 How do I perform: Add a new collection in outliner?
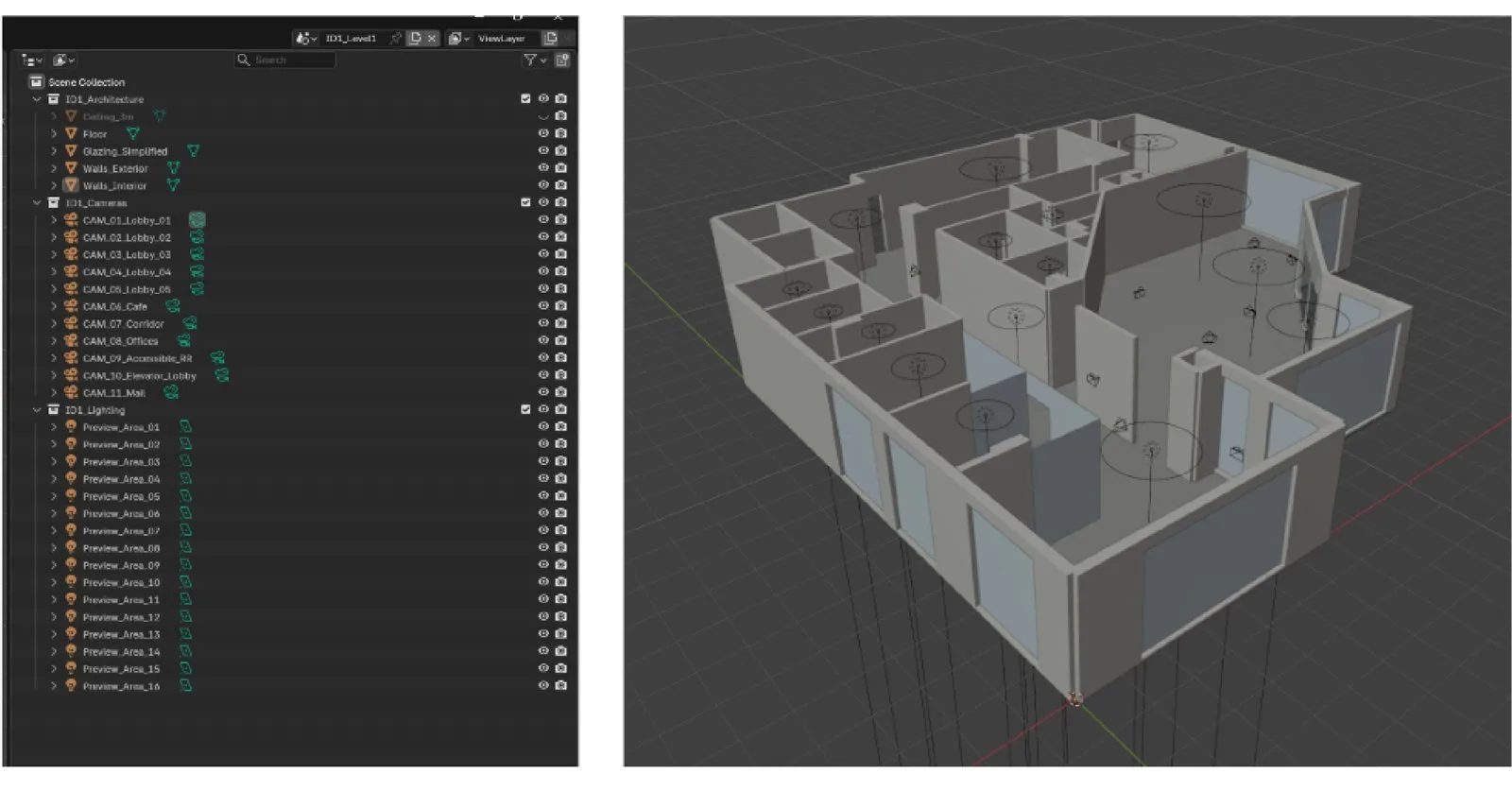[x=562, y=60]
